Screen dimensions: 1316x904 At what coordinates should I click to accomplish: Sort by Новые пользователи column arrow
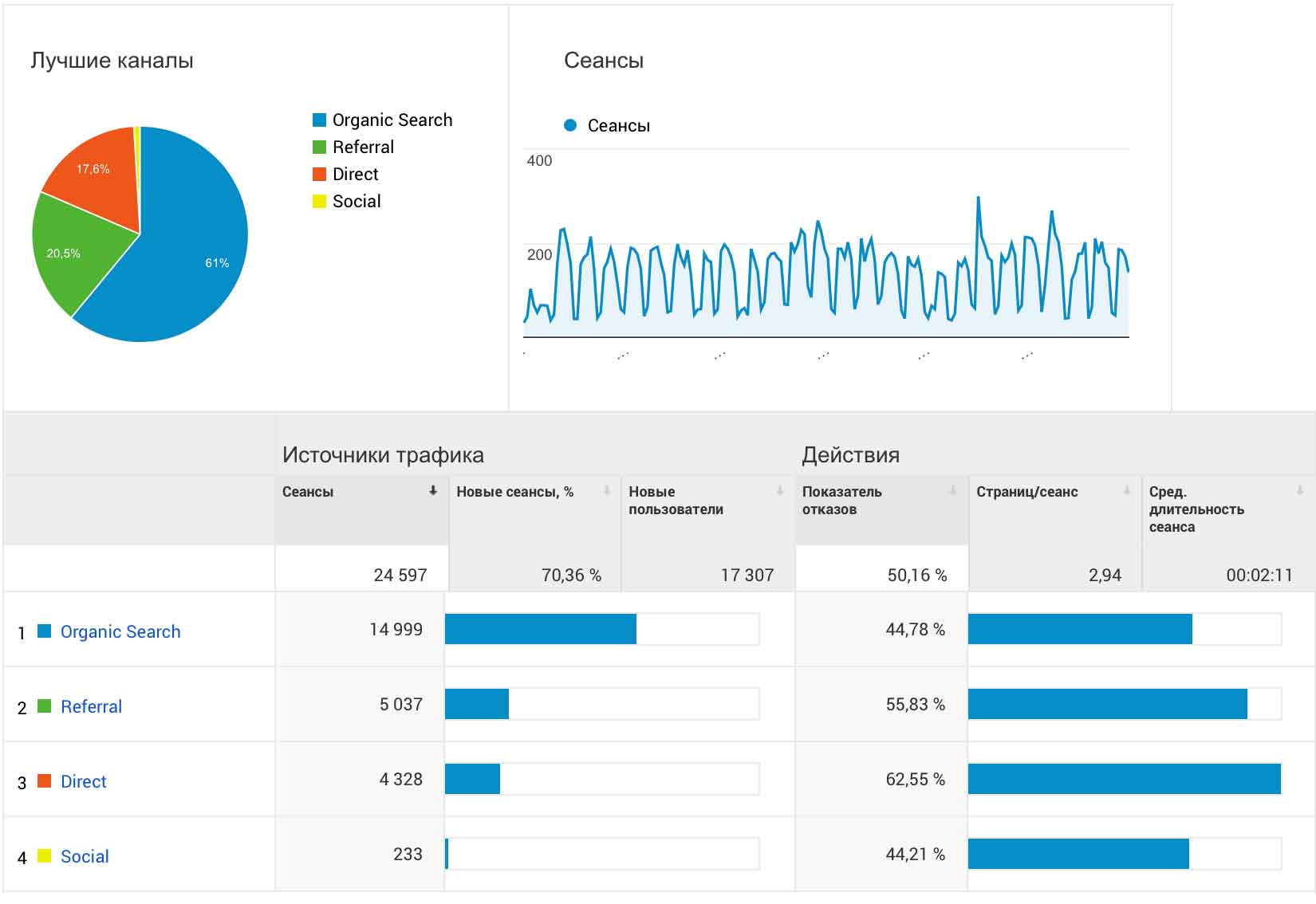pos(780,491)
